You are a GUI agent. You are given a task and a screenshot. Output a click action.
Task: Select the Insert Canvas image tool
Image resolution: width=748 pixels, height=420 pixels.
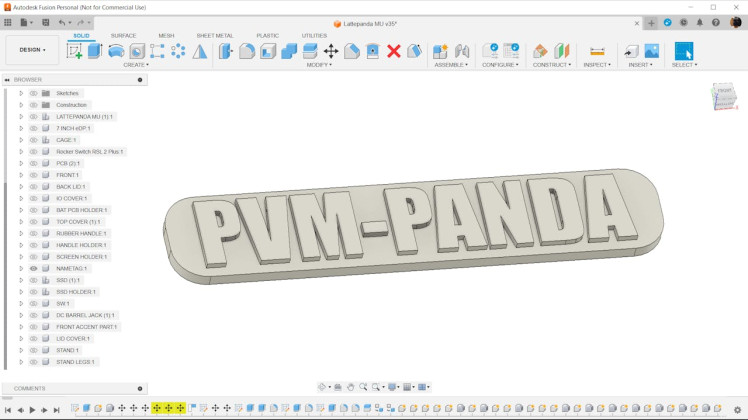point(652,51)
